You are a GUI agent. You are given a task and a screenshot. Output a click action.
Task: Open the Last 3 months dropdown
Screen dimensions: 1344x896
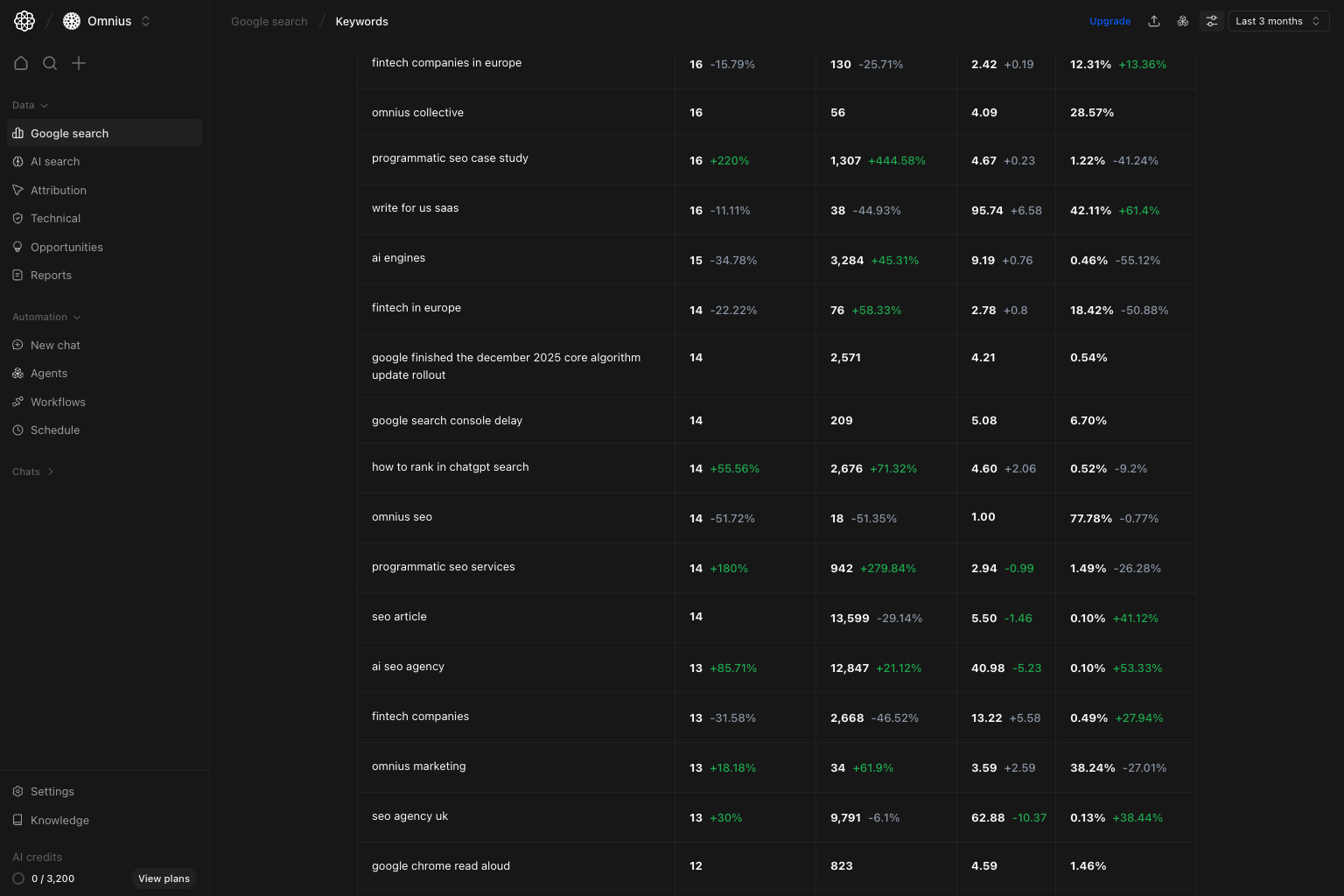[1277, 20]
